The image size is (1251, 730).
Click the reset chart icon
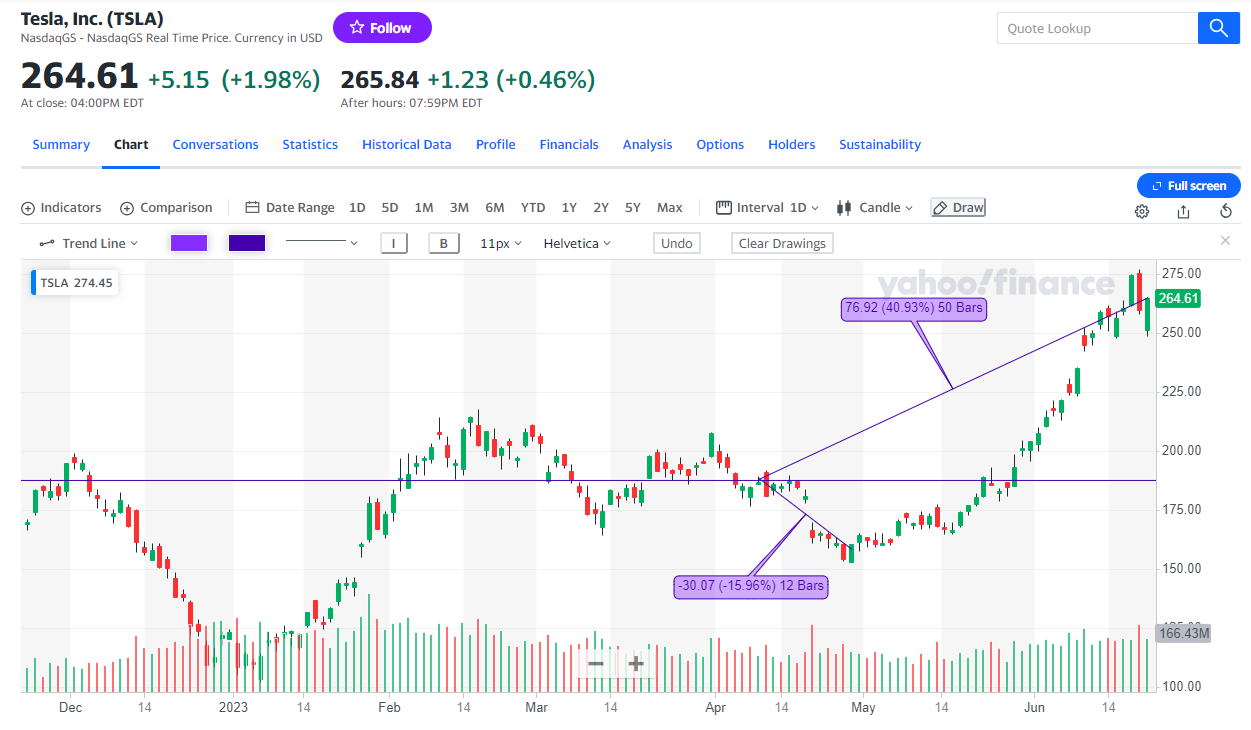tap(1226, 211)
